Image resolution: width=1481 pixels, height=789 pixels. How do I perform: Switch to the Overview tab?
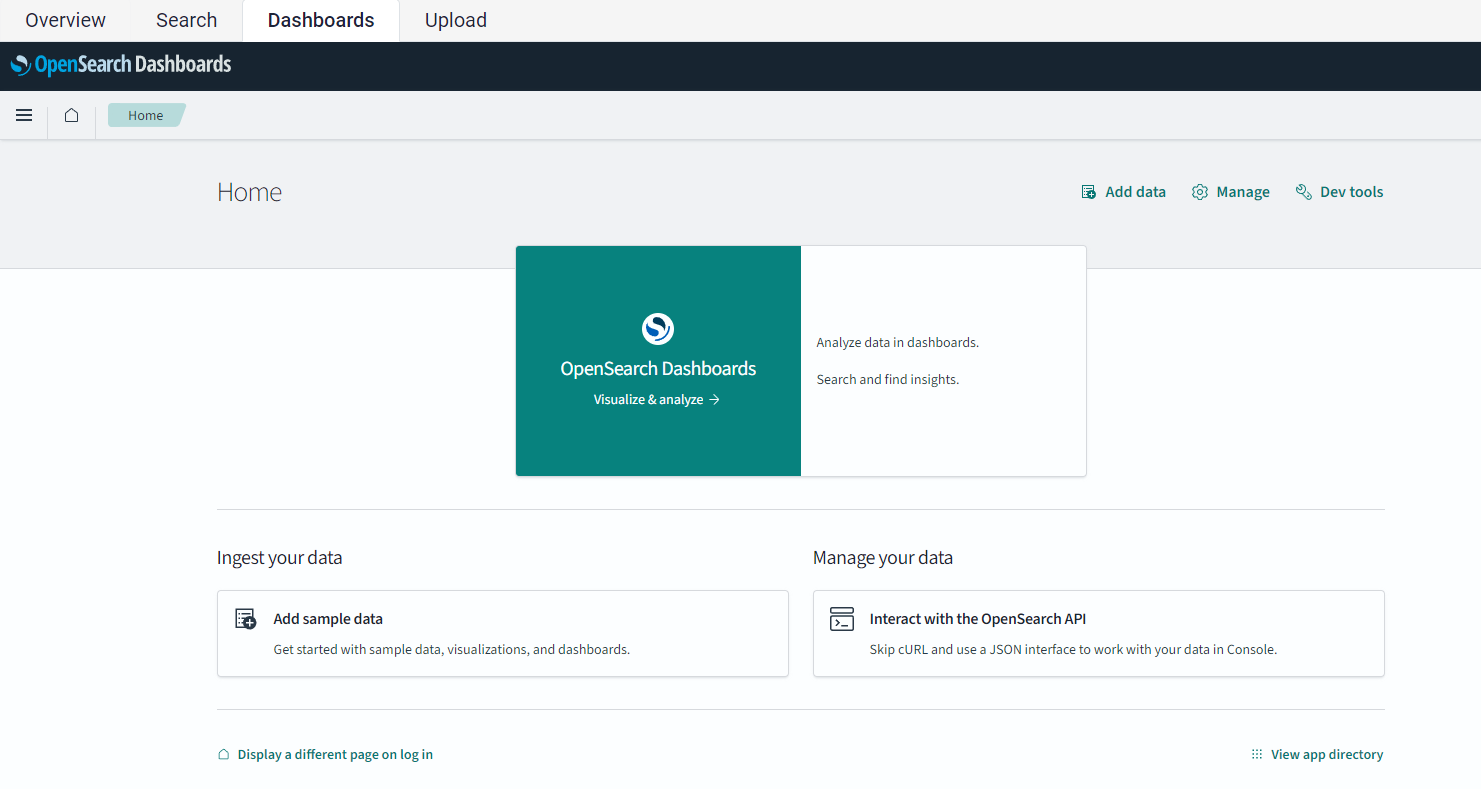(66, 20)
